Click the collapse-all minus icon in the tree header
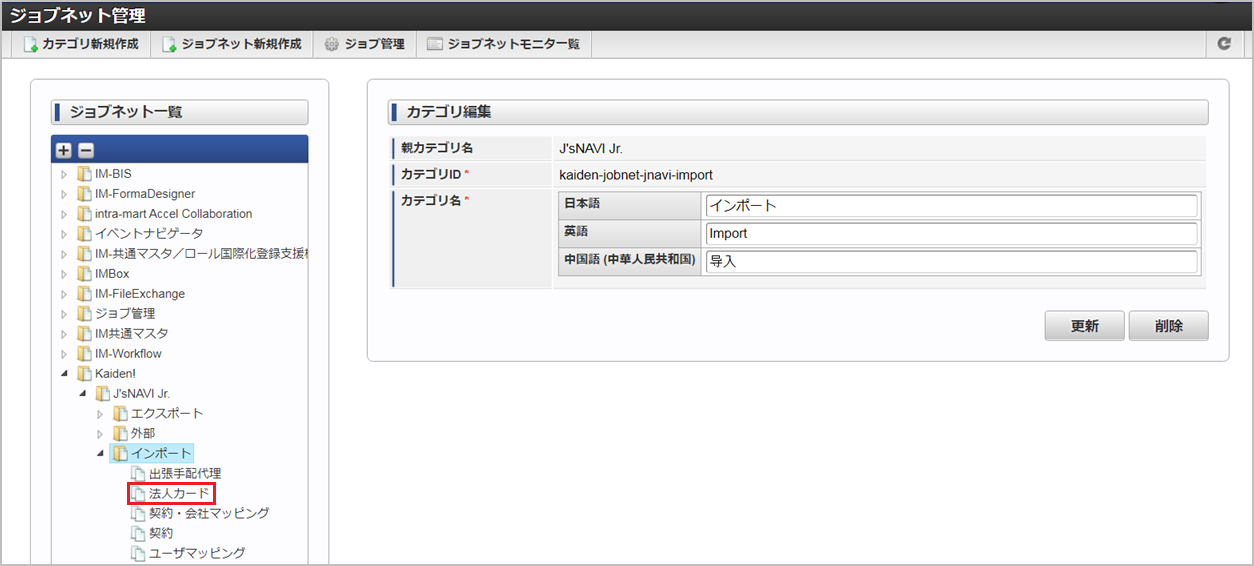The width and height of the screenshot is (1254, 566). 86,150
